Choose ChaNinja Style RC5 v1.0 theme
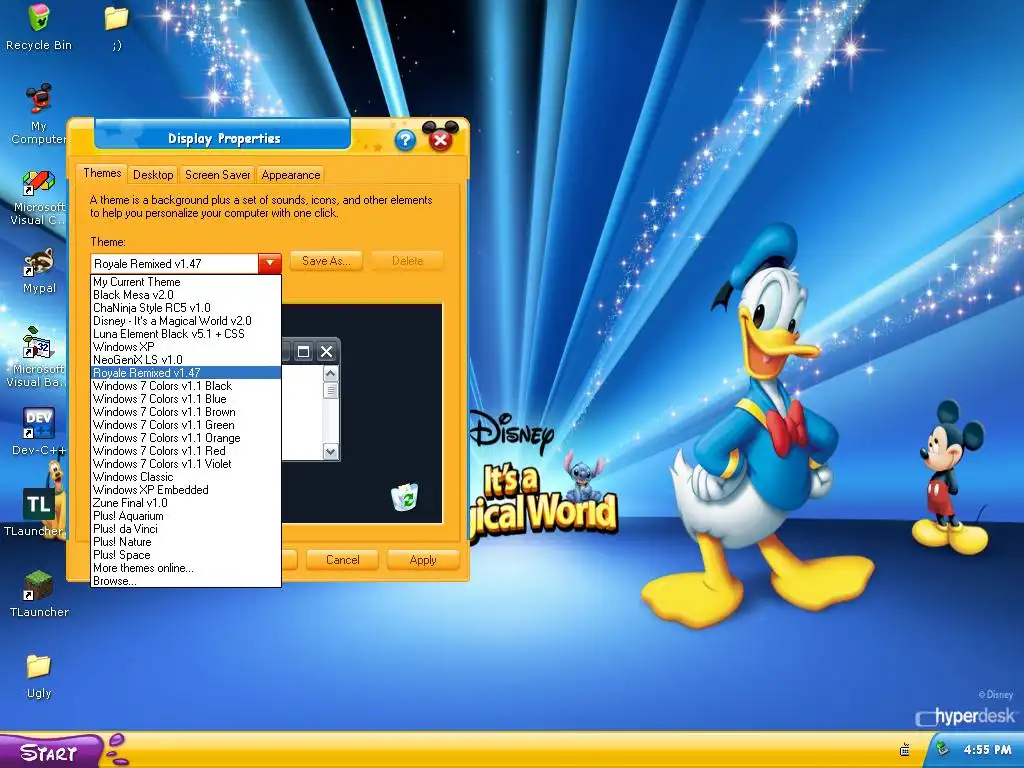The height and width of the screenshot is (768, 1024). [x=186, y=308]
